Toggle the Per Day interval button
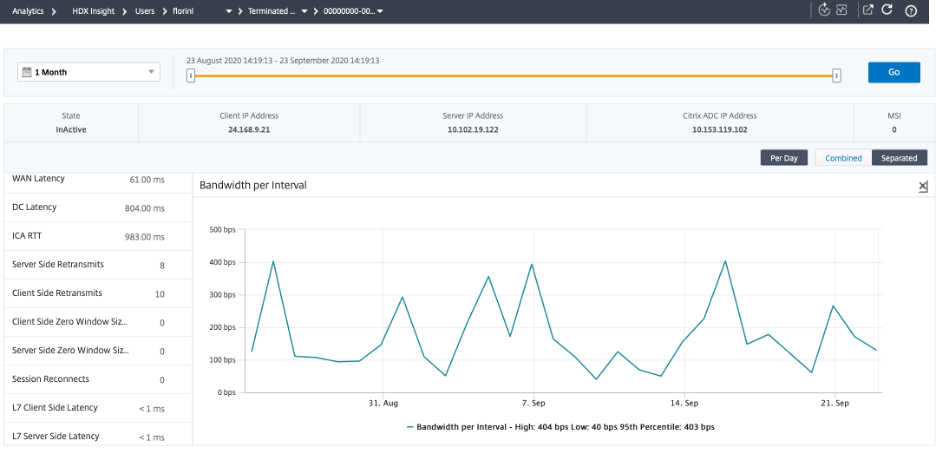Screen dimensions: 936x454 click(784, 158)
